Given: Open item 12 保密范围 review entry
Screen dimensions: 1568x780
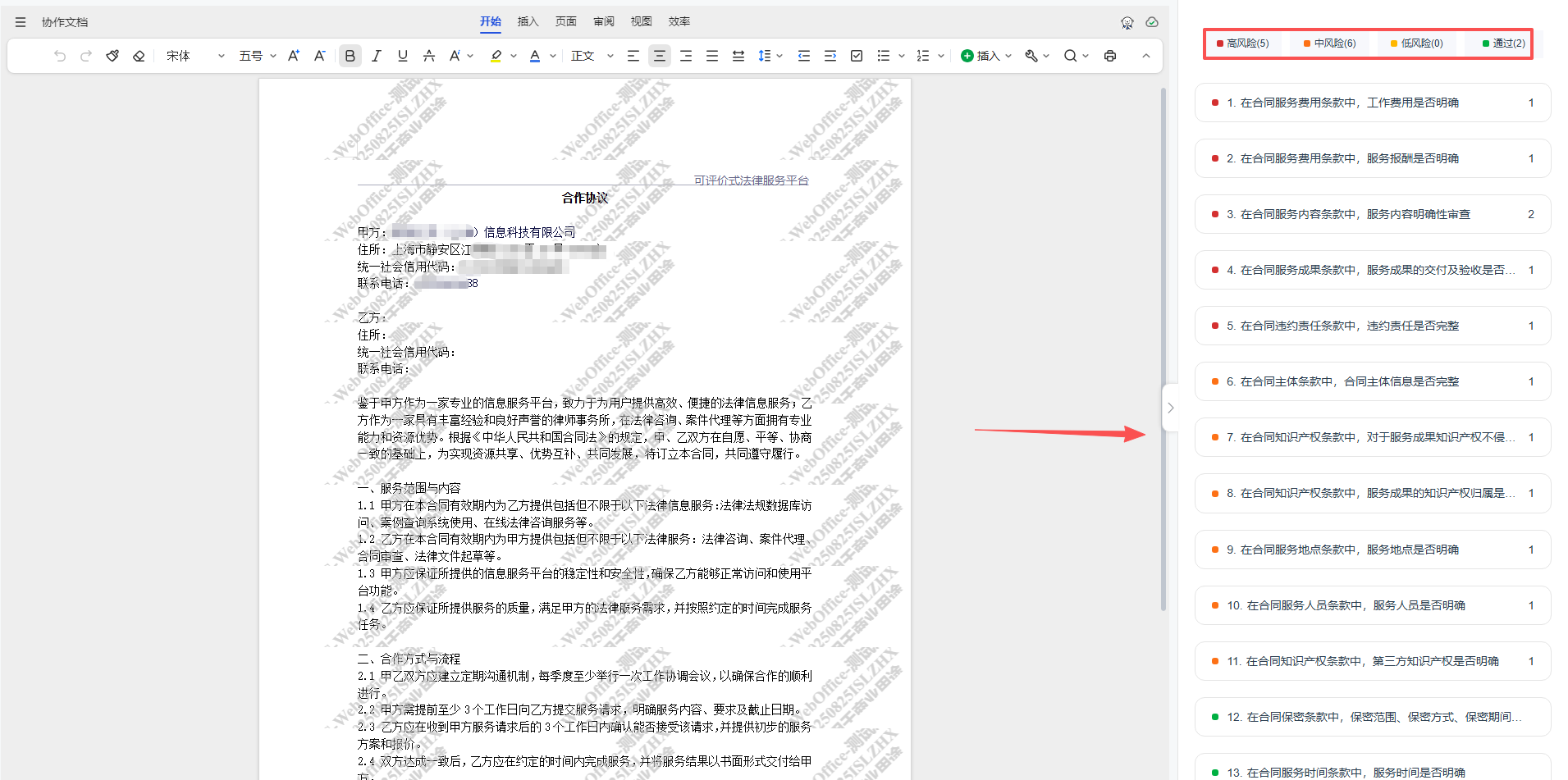Looking at the screenshot, I should click(1373, 717).
